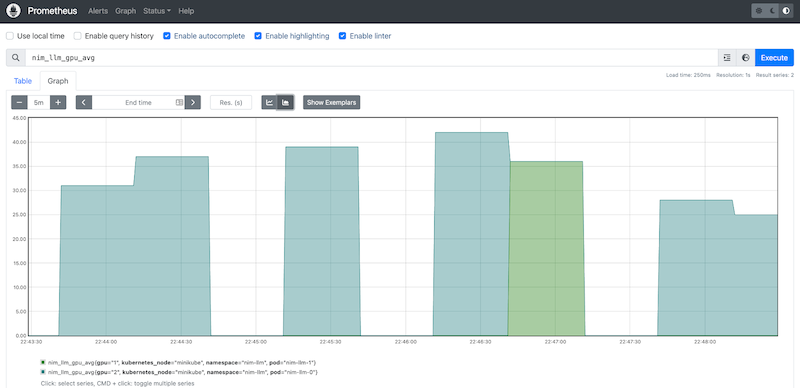Open the Alerts menu item
Viewport: 800px width, 388px height.
[x=98, y=11]
